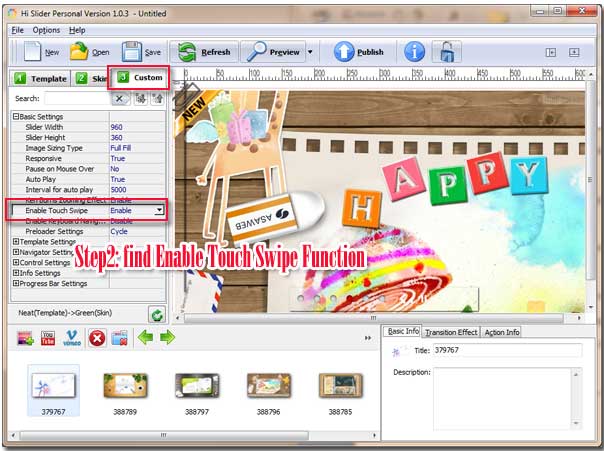Switch to the Transition Effect tab
This screenshot has height=451, width=604.
tap(450, 332)
